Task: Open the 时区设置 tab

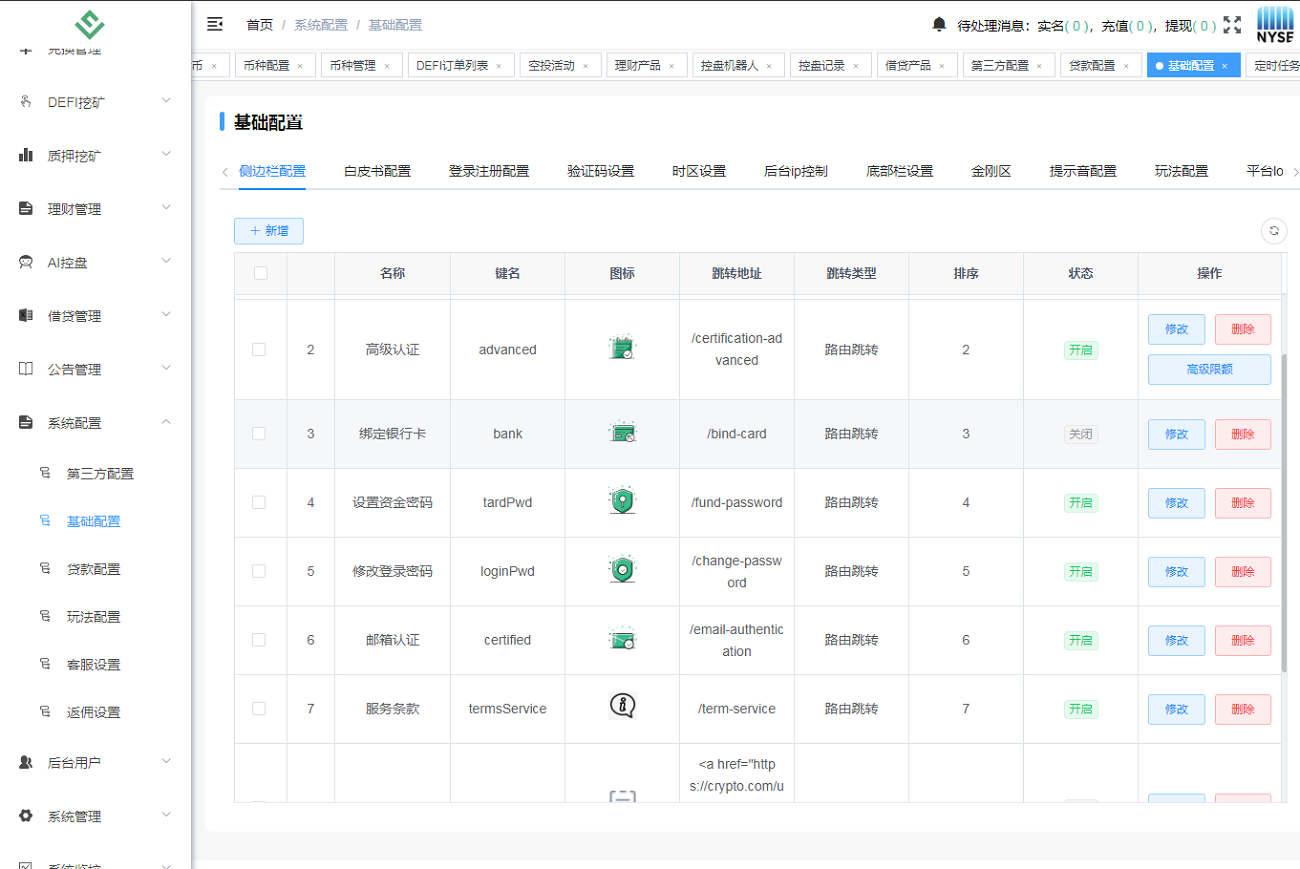Action: pos(698,171)
